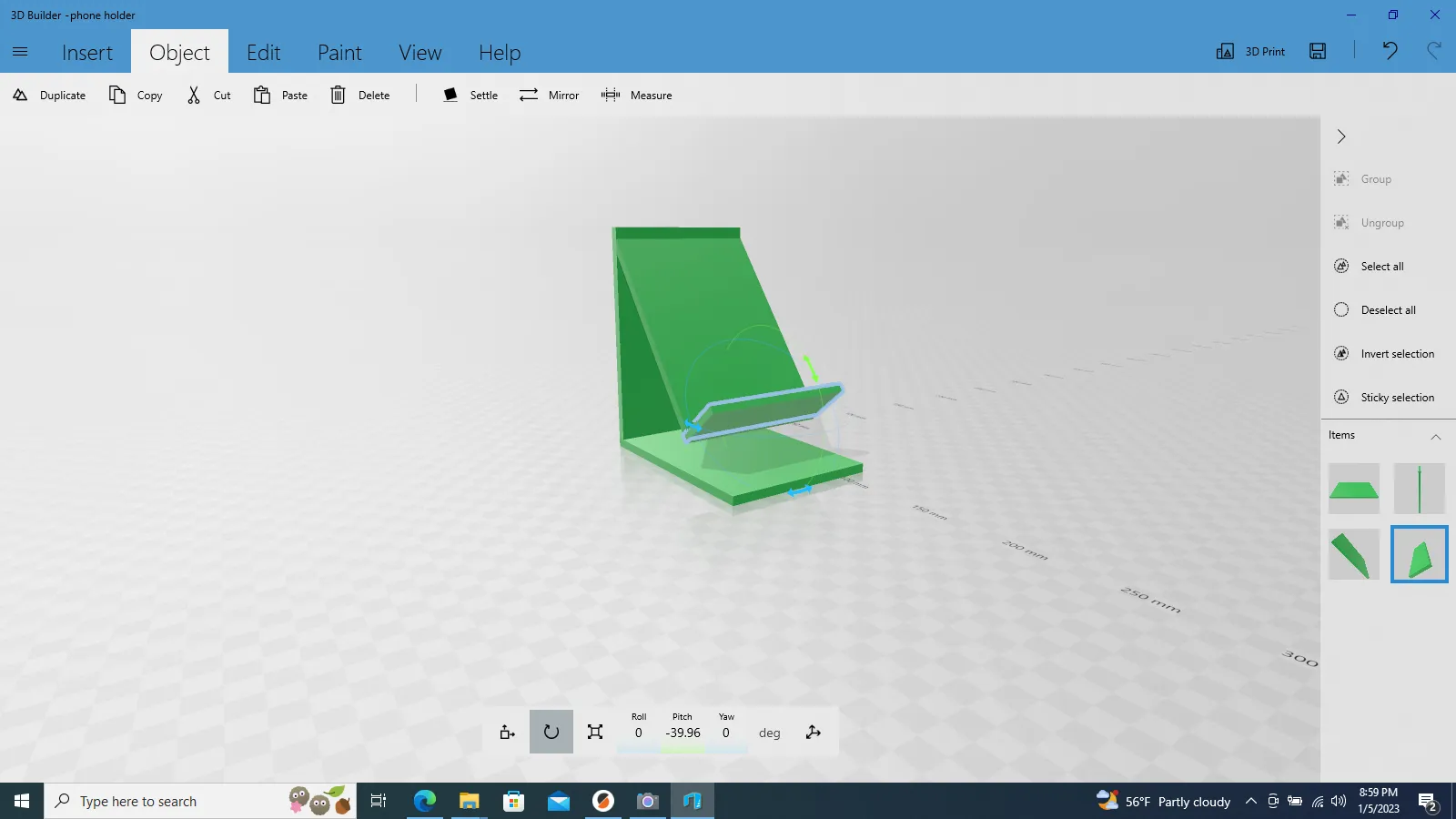This screenshot has height=819, width=1456.
Task: Open the Paint tab
Action: pos(339,53)
